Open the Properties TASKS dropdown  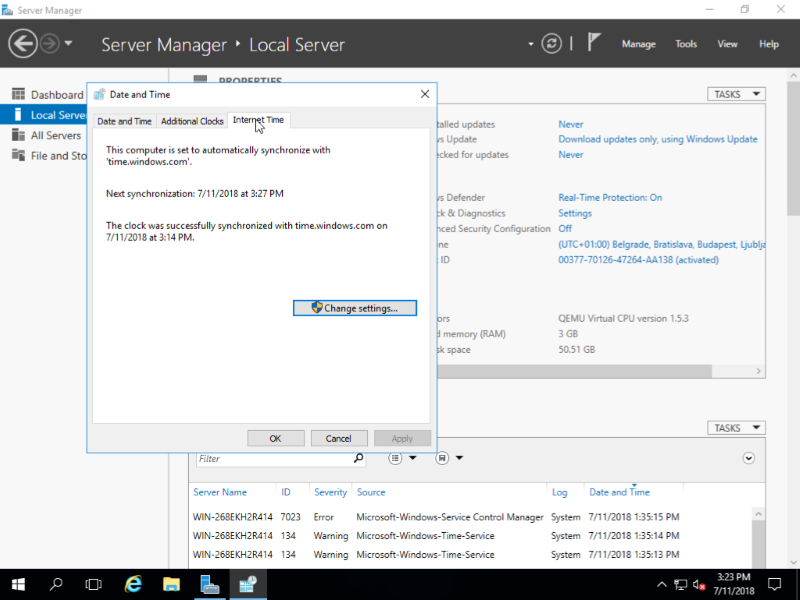(x=736, y=94)
